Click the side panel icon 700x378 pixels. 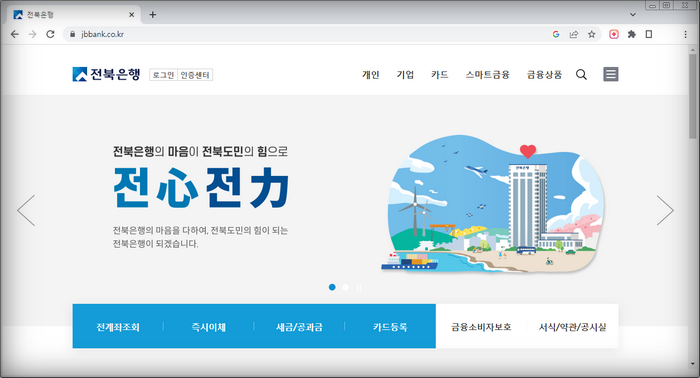649,34
